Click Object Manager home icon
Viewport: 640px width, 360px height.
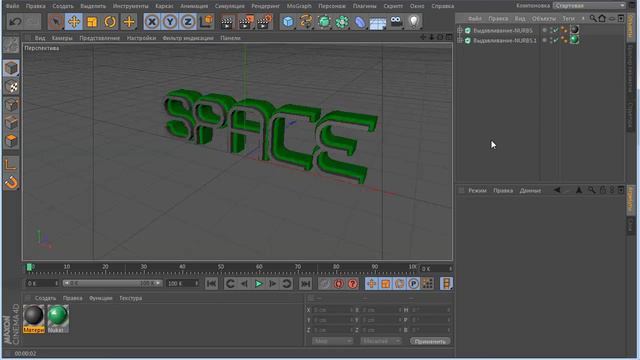point(602,18)
